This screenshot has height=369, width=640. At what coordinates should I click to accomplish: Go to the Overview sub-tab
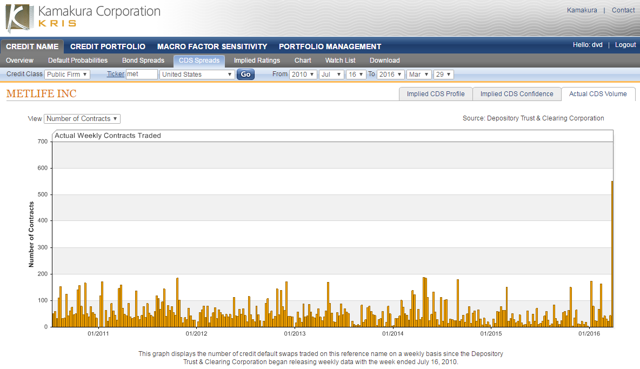[20, 60]
